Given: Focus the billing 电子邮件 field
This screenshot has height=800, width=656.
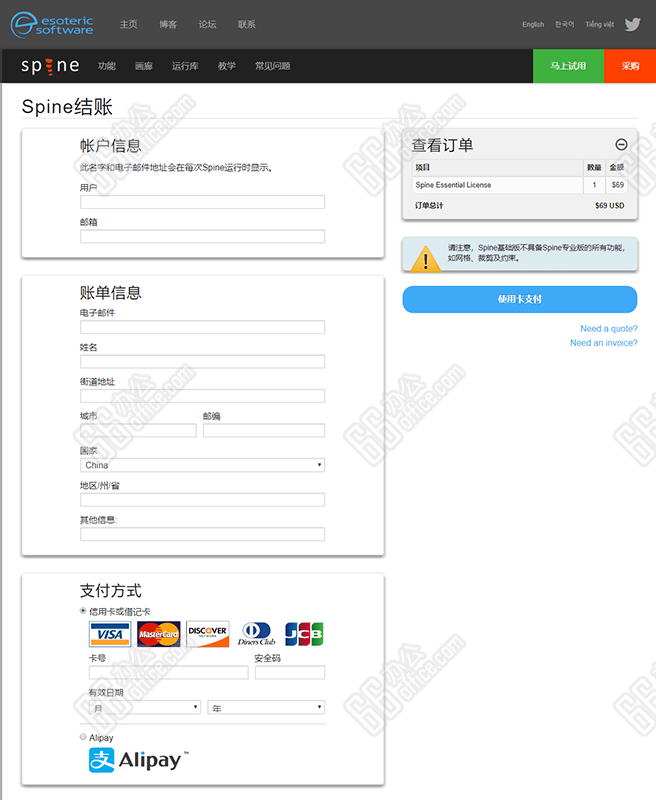Looking at the screenshot, I should coord(203,327).
